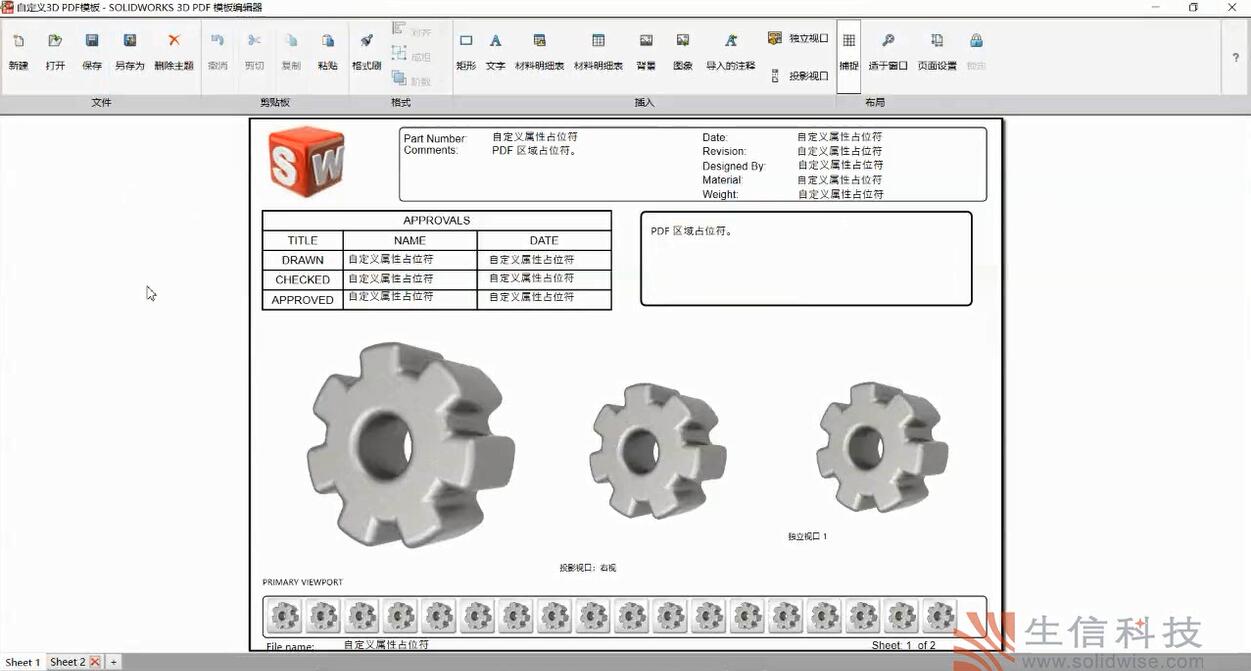Click the 删除主题 delete theme icon

pos(174,41)
